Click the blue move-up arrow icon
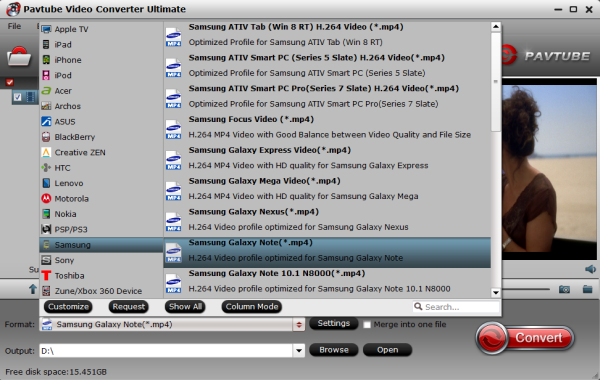Screen dimensions: 600x380 33,289
